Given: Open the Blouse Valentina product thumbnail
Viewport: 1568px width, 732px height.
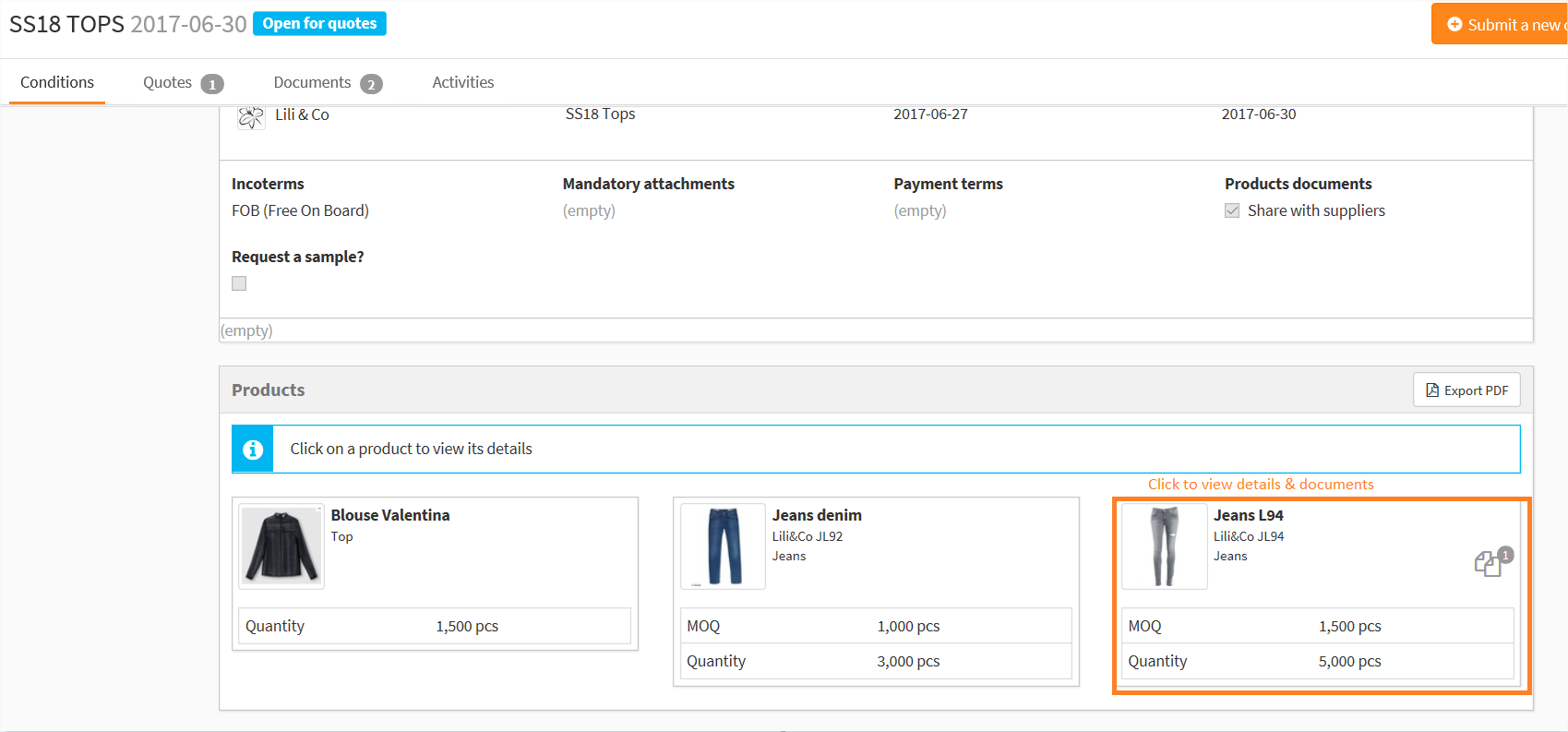Looking at the screenshot, I should click(x=281, y=546).
